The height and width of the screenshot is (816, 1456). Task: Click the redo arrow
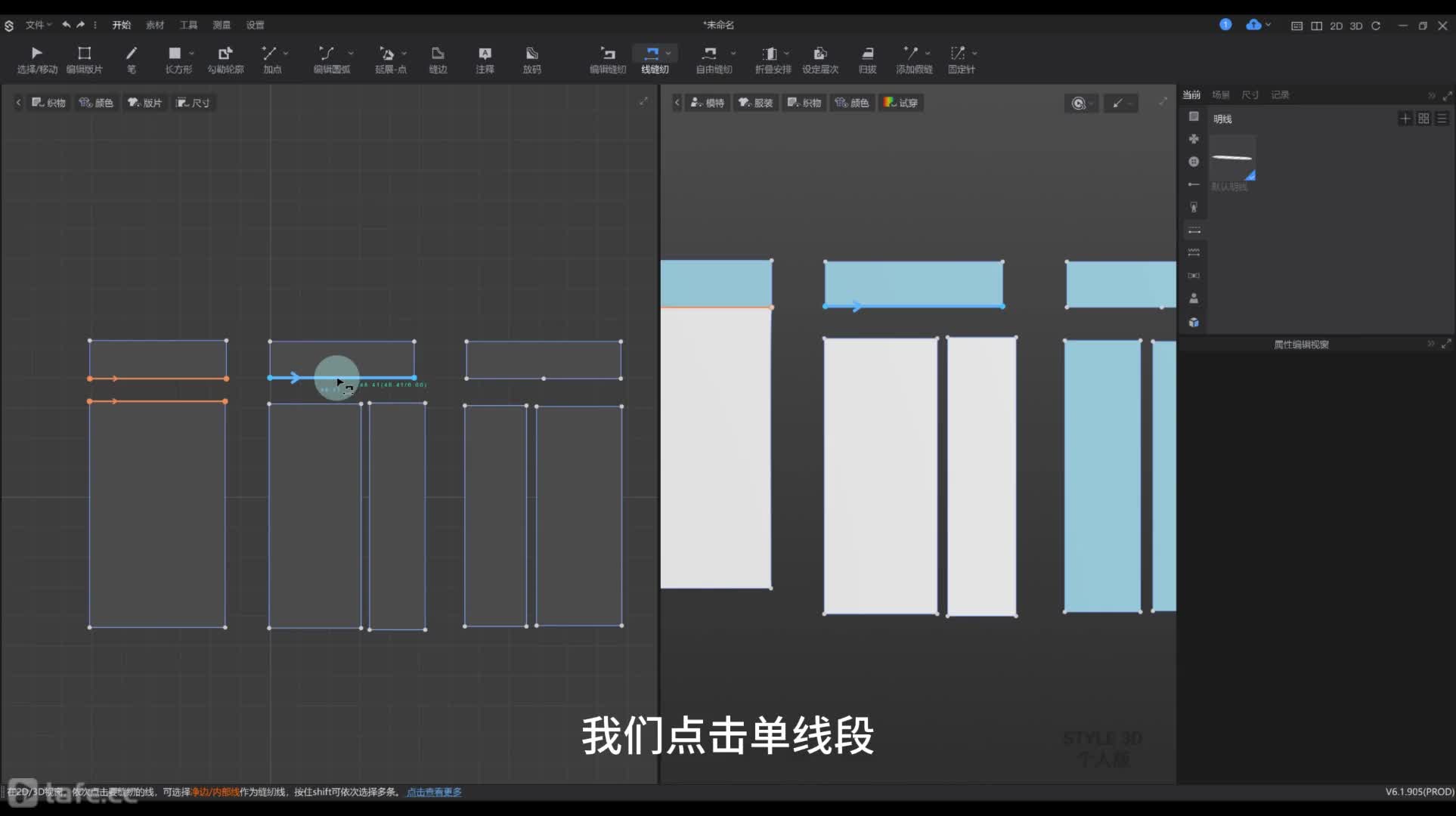80,25
